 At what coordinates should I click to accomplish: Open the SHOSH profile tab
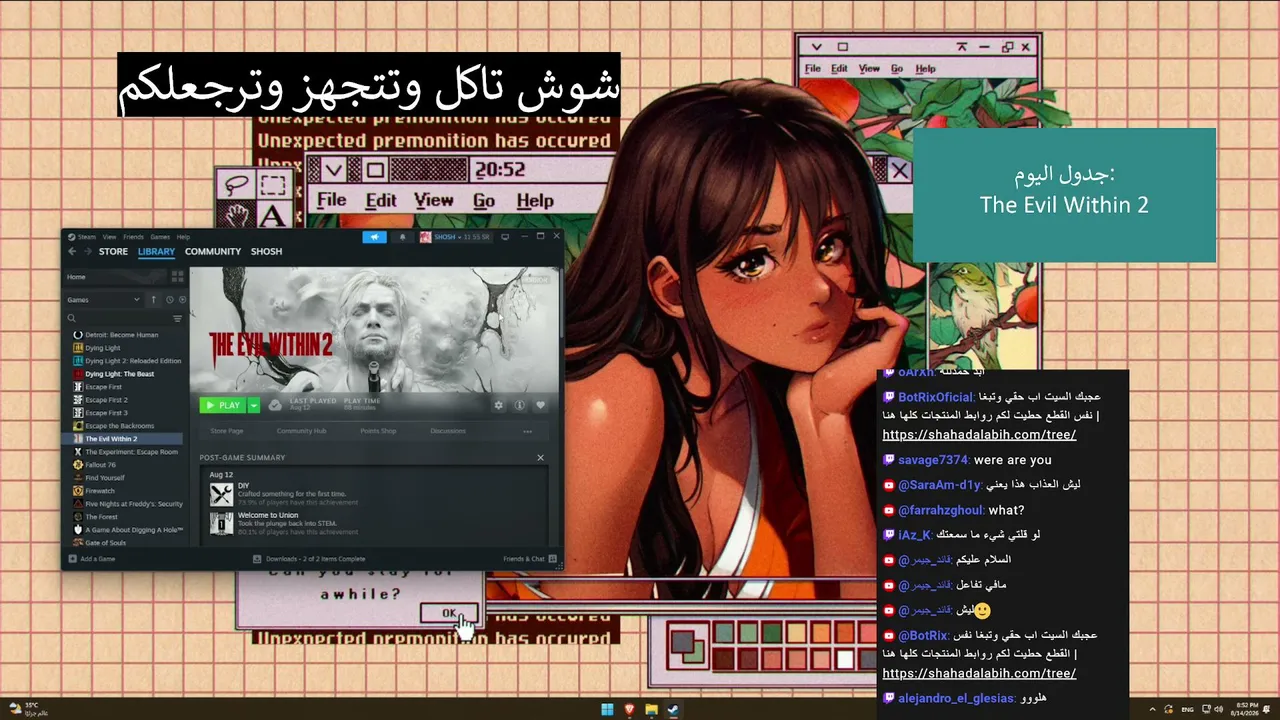click(x=266, y=251)
